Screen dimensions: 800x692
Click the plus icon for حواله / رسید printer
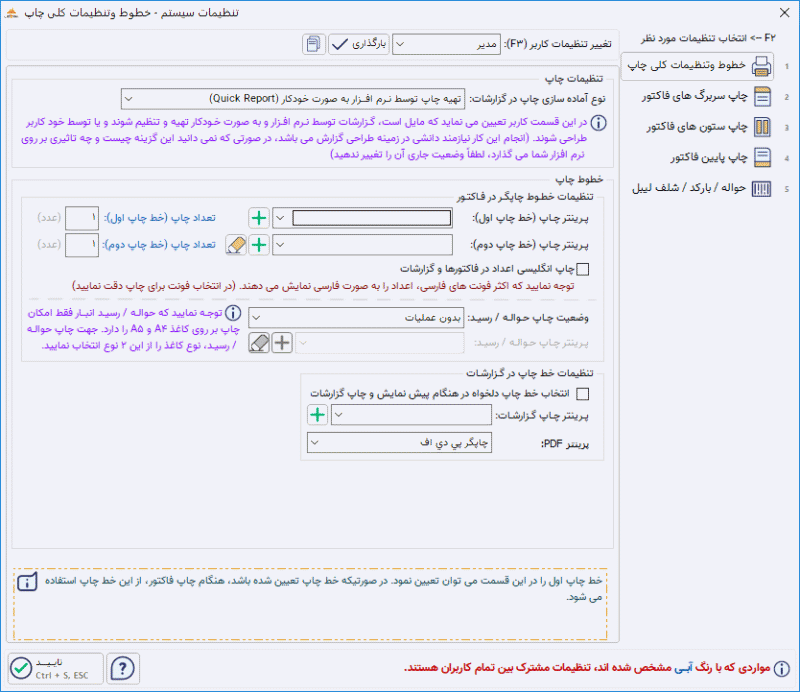pyautogui.click(x=282, y=342)
